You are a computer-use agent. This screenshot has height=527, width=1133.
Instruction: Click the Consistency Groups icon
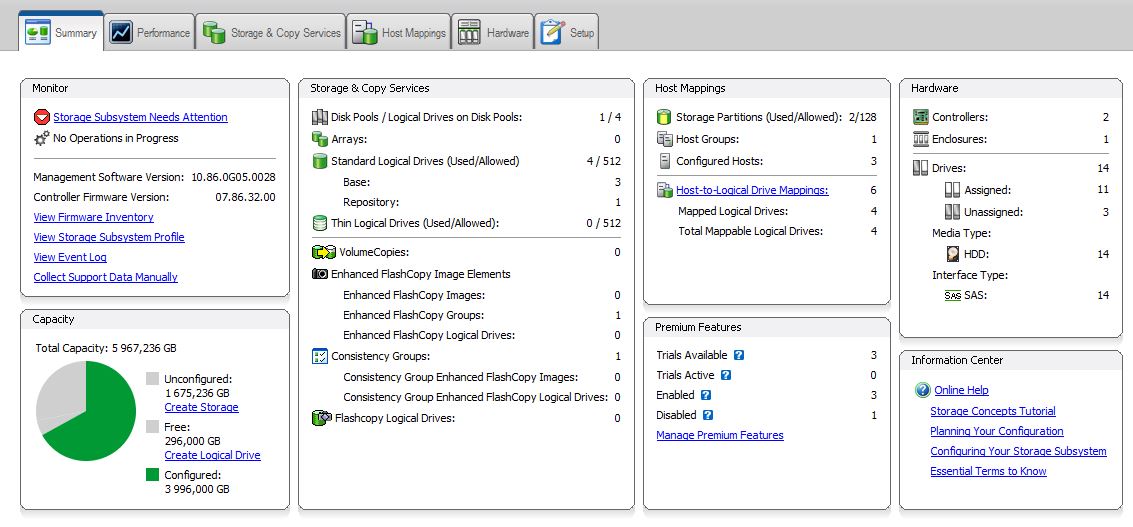320,356
